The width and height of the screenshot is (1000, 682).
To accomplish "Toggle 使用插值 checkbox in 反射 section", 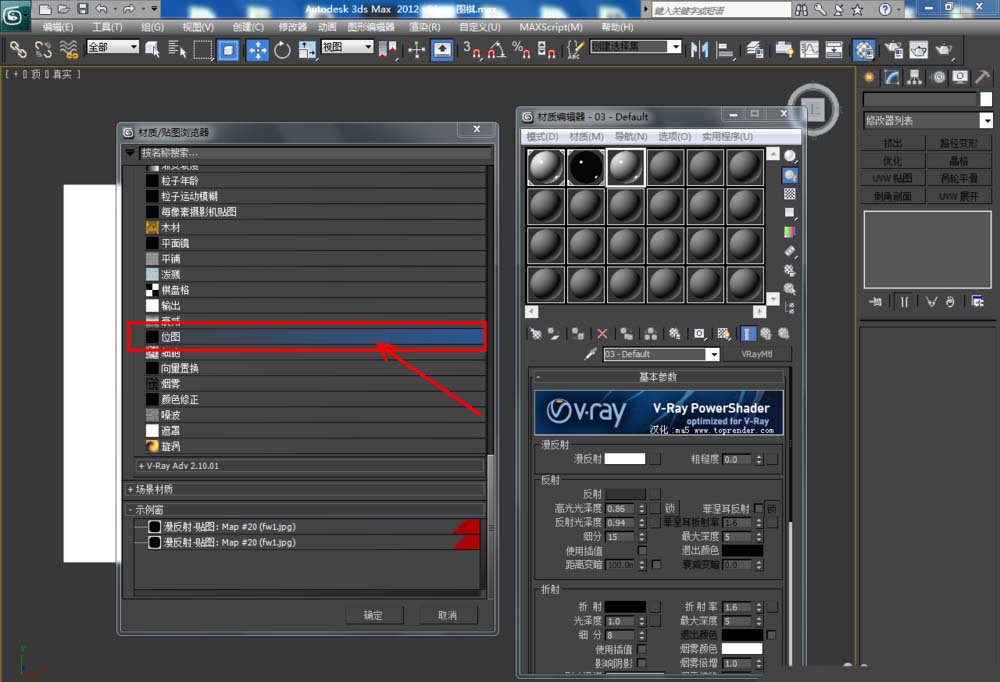I will tap(642, 550).
